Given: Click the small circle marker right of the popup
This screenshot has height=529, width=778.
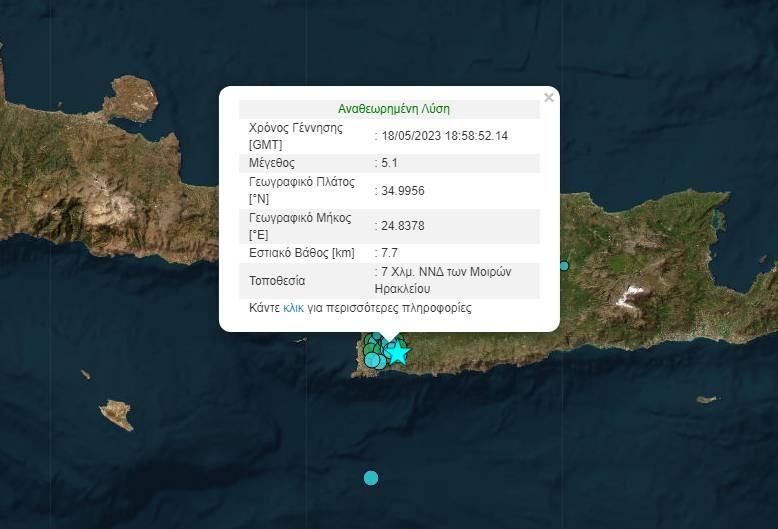Looking at the screenshot, I should point(564,266).
